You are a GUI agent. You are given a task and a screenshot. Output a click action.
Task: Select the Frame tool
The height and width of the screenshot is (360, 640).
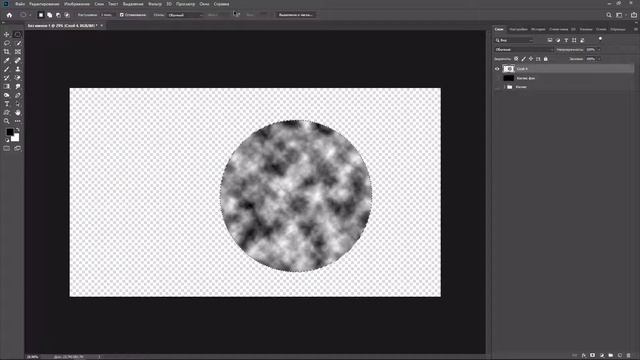tap(18, 52)
